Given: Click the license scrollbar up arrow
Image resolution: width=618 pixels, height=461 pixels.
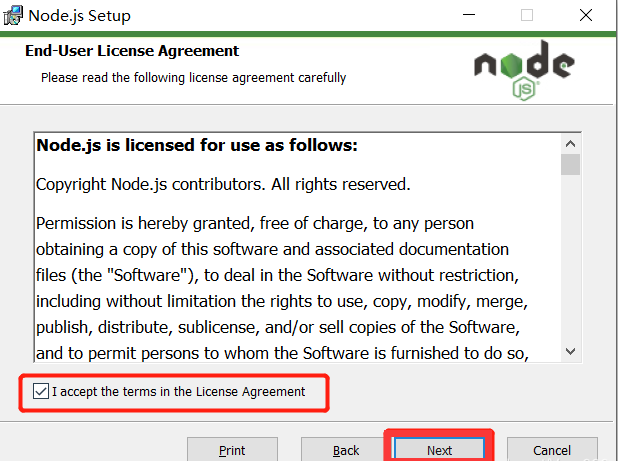Looking at the screenshot, I should point(570,144).
